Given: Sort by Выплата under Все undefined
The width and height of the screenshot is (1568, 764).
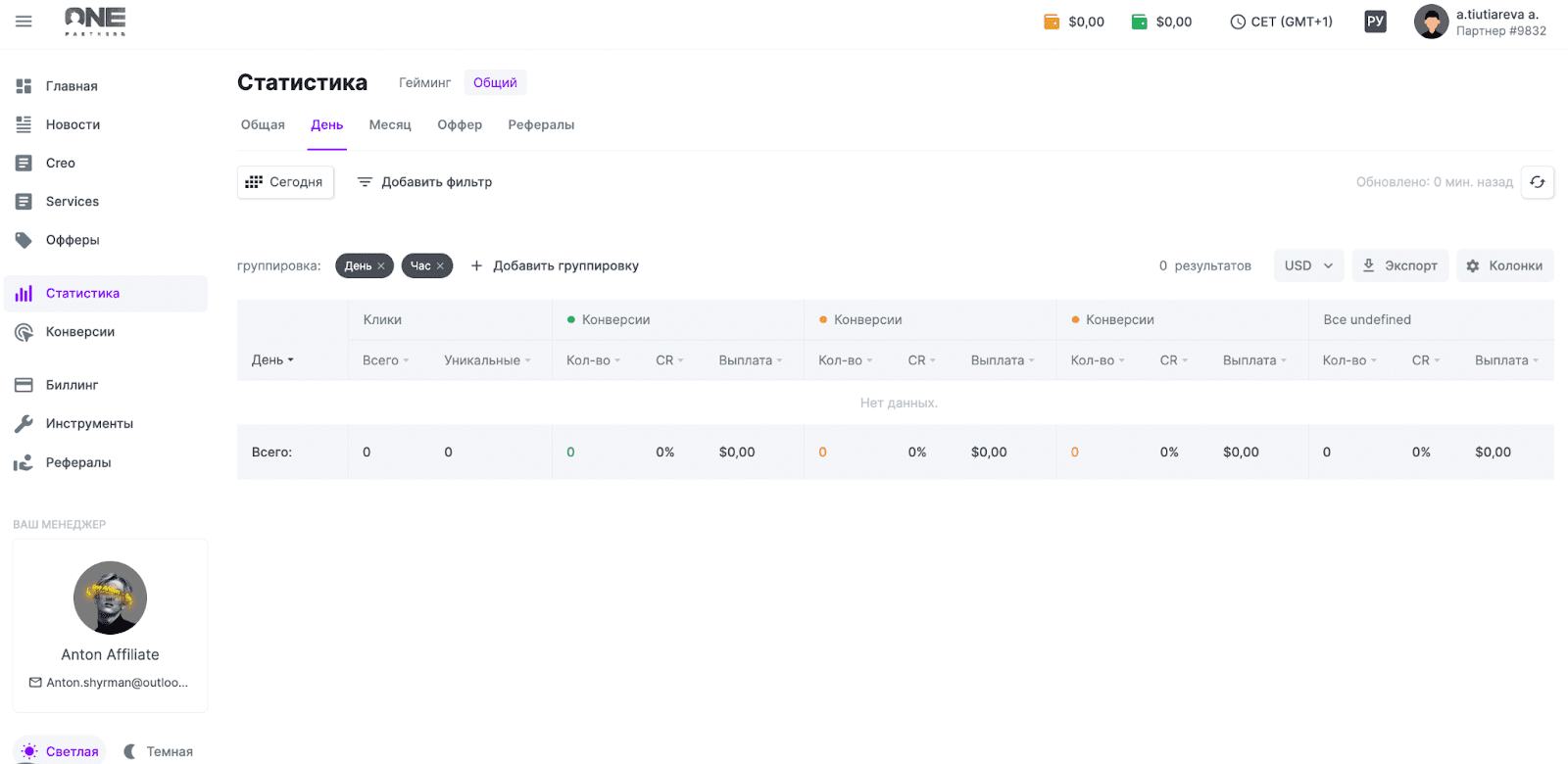Looking at the screenshot, I should (1506, 360).
